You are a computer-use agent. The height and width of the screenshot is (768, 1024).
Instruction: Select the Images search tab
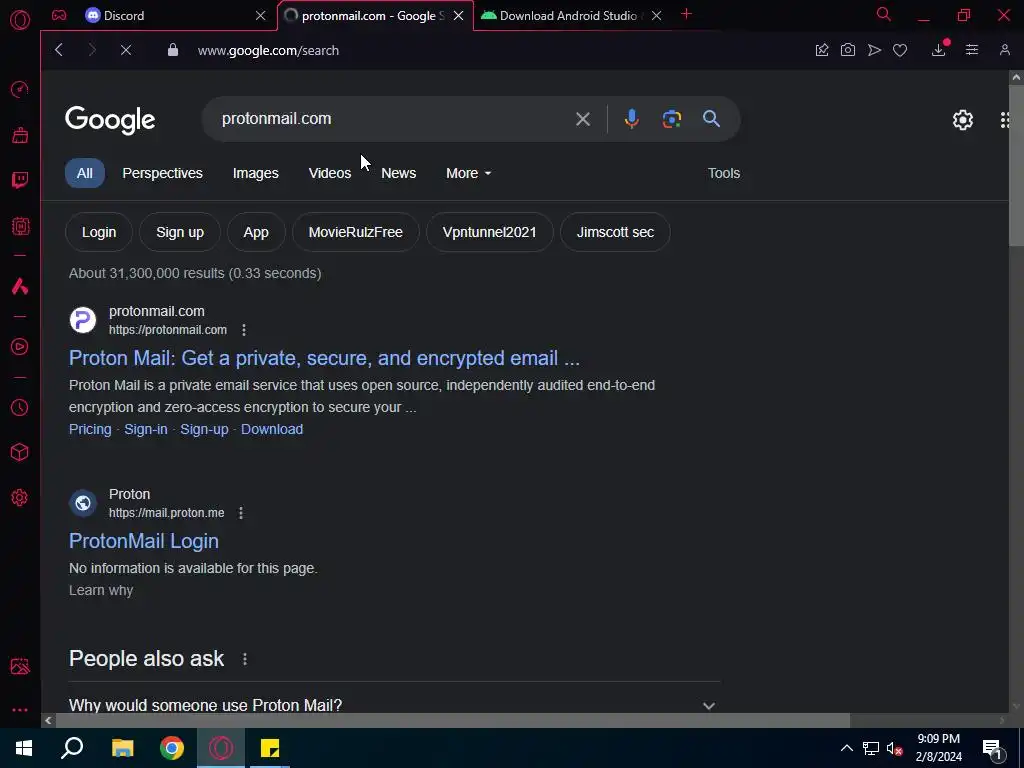pyautogui.click(x=255, y=173)
